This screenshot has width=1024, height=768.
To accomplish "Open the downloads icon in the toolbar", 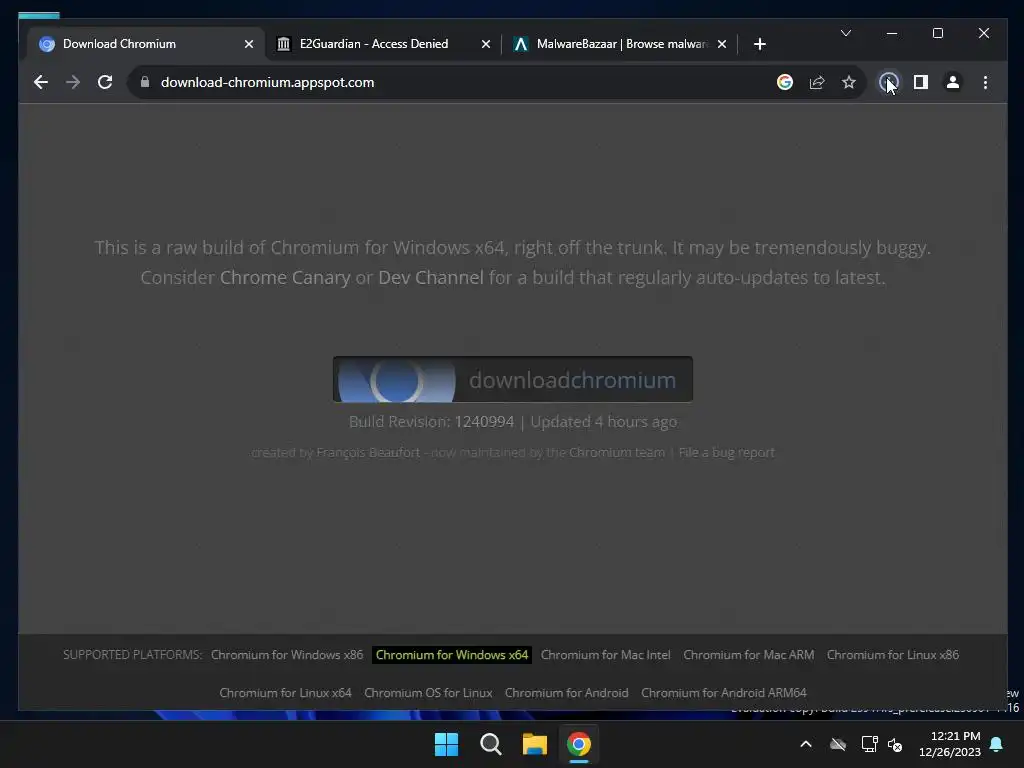I will coord(888,82).
